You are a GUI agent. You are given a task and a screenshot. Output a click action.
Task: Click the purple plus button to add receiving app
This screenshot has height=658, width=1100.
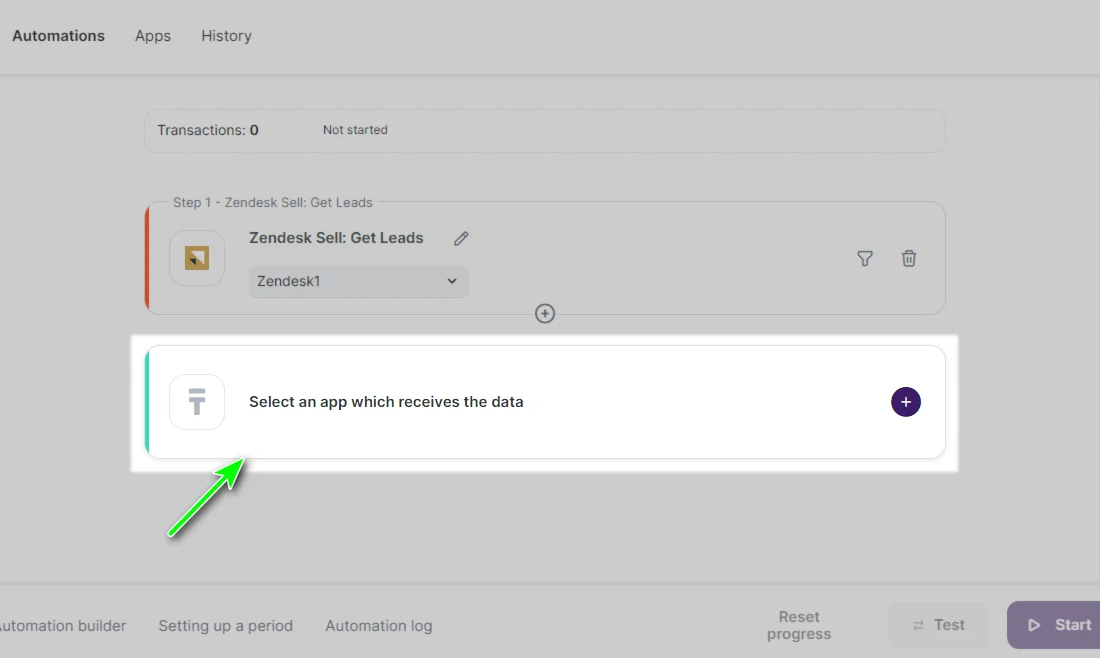[x=905, y=401]
